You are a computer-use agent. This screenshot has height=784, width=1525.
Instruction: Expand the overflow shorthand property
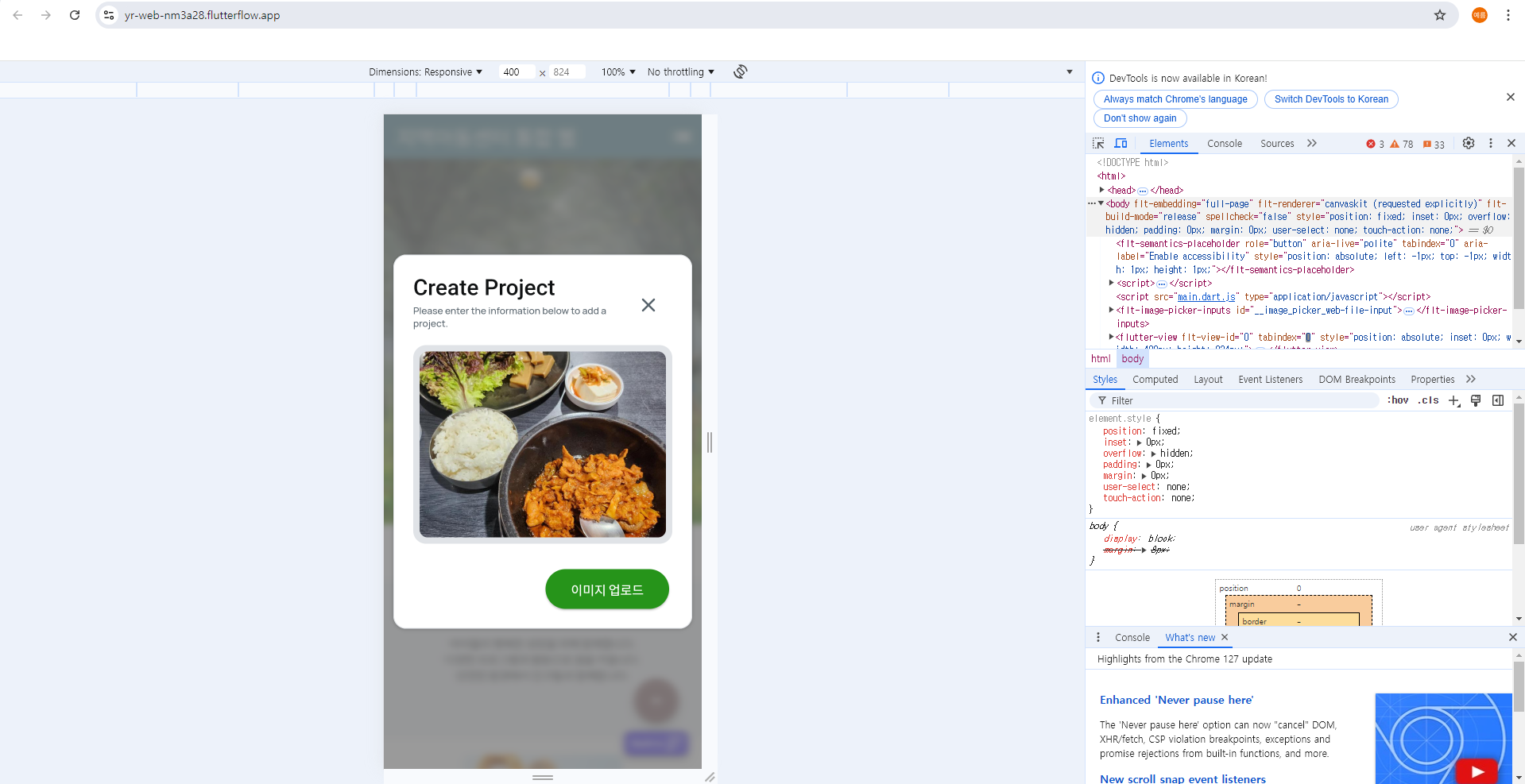(x=1153, y=454)
